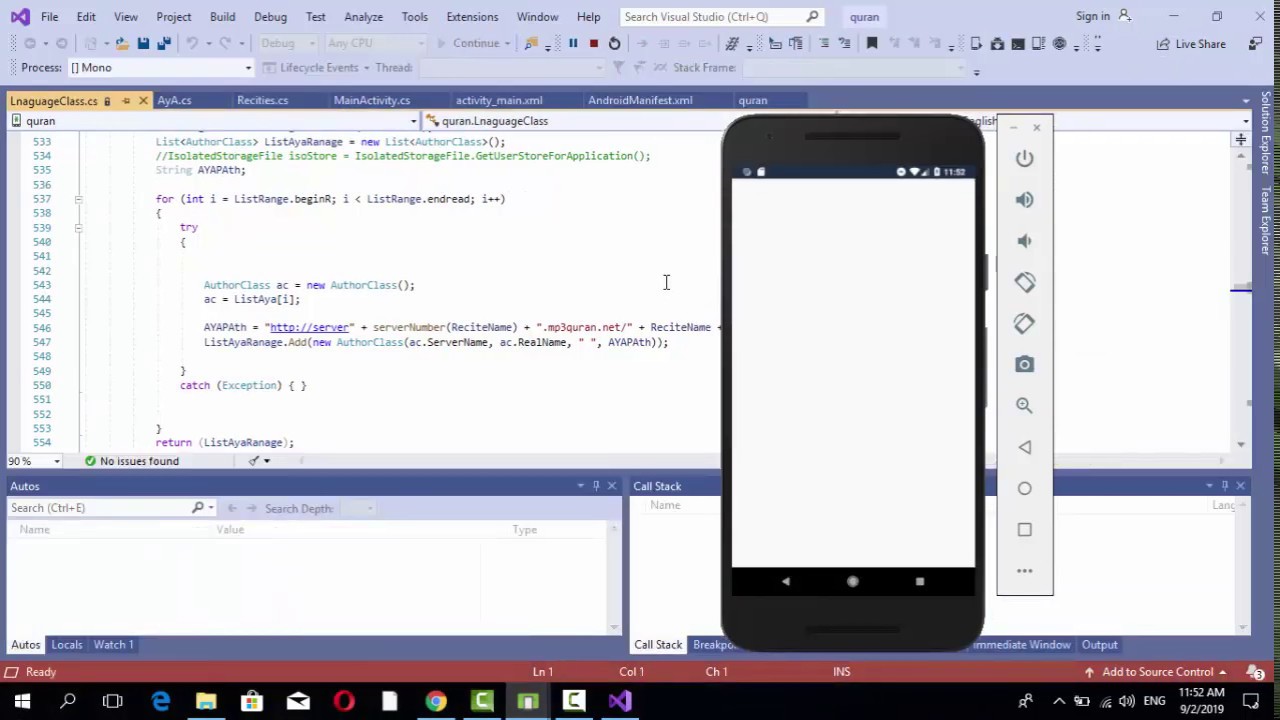Open Visual Studio notifications bell in status bar
Image resolution: width=1280 pixels, height=720 pixels.
1254,672
